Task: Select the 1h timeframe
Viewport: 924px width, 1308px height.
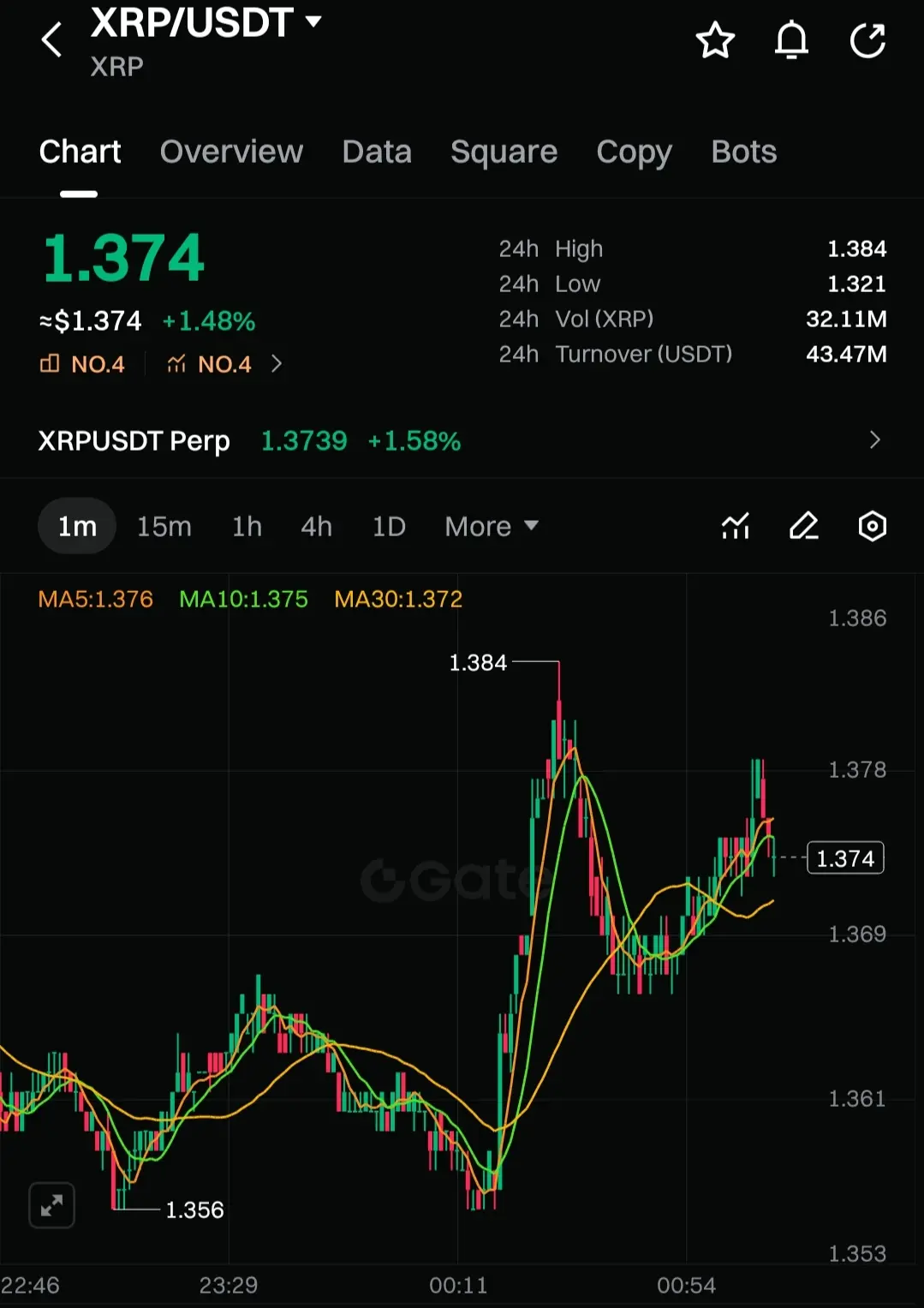Action: tap(247, 526)
